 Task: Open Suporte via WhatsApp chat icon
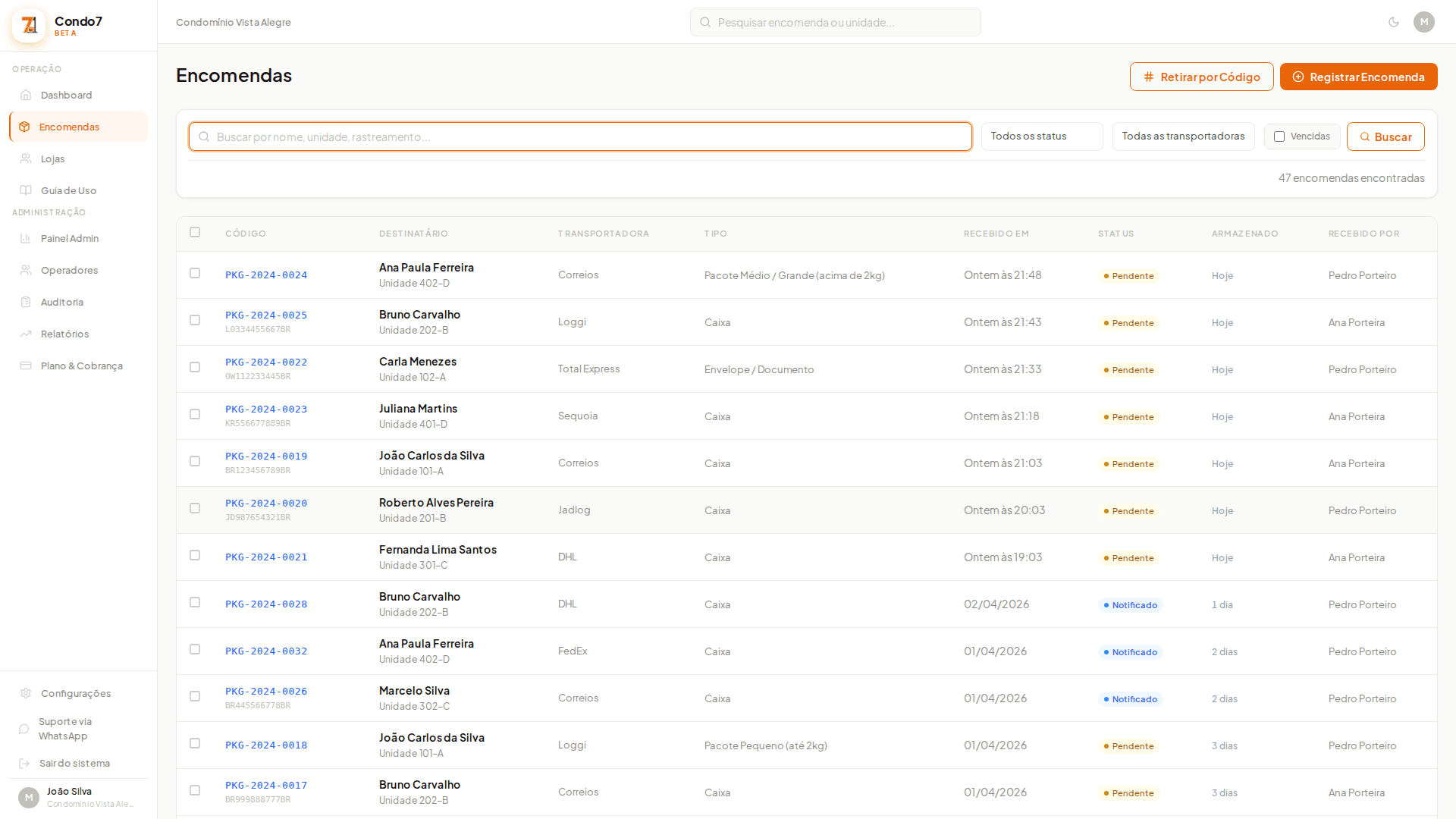[24, 730]
